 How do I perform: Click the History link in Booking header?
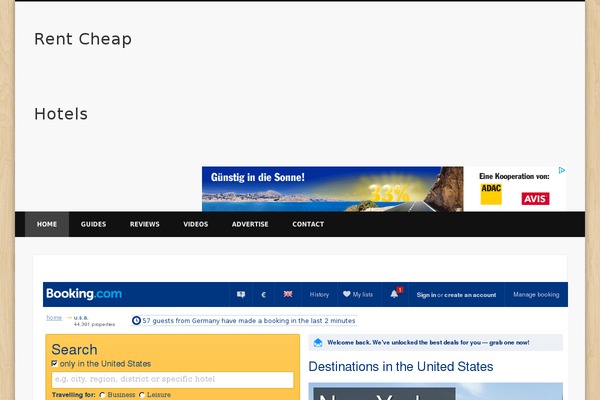point(319,294)
